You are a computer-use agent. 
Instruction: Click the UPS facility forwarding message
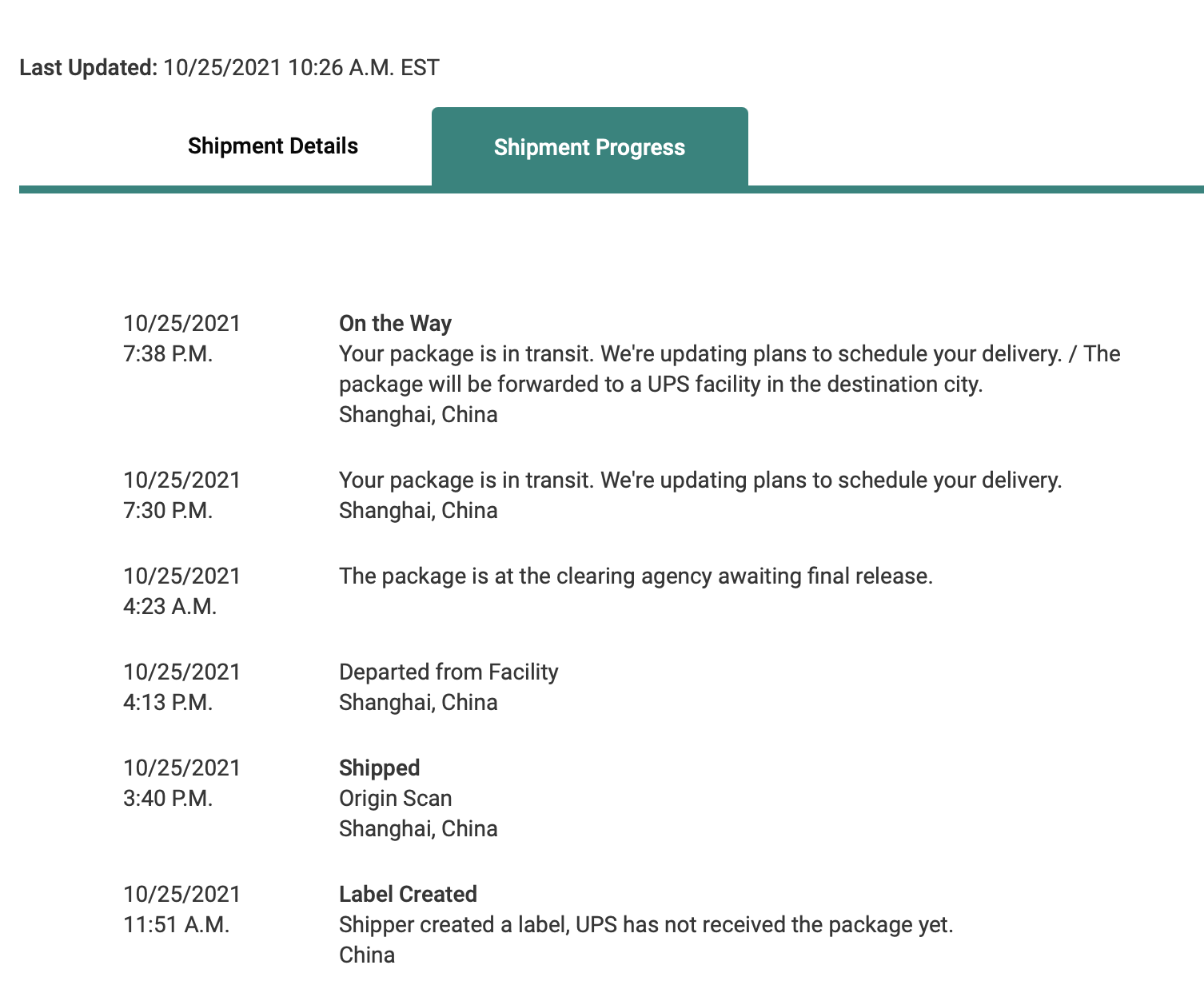click(660, 385)
